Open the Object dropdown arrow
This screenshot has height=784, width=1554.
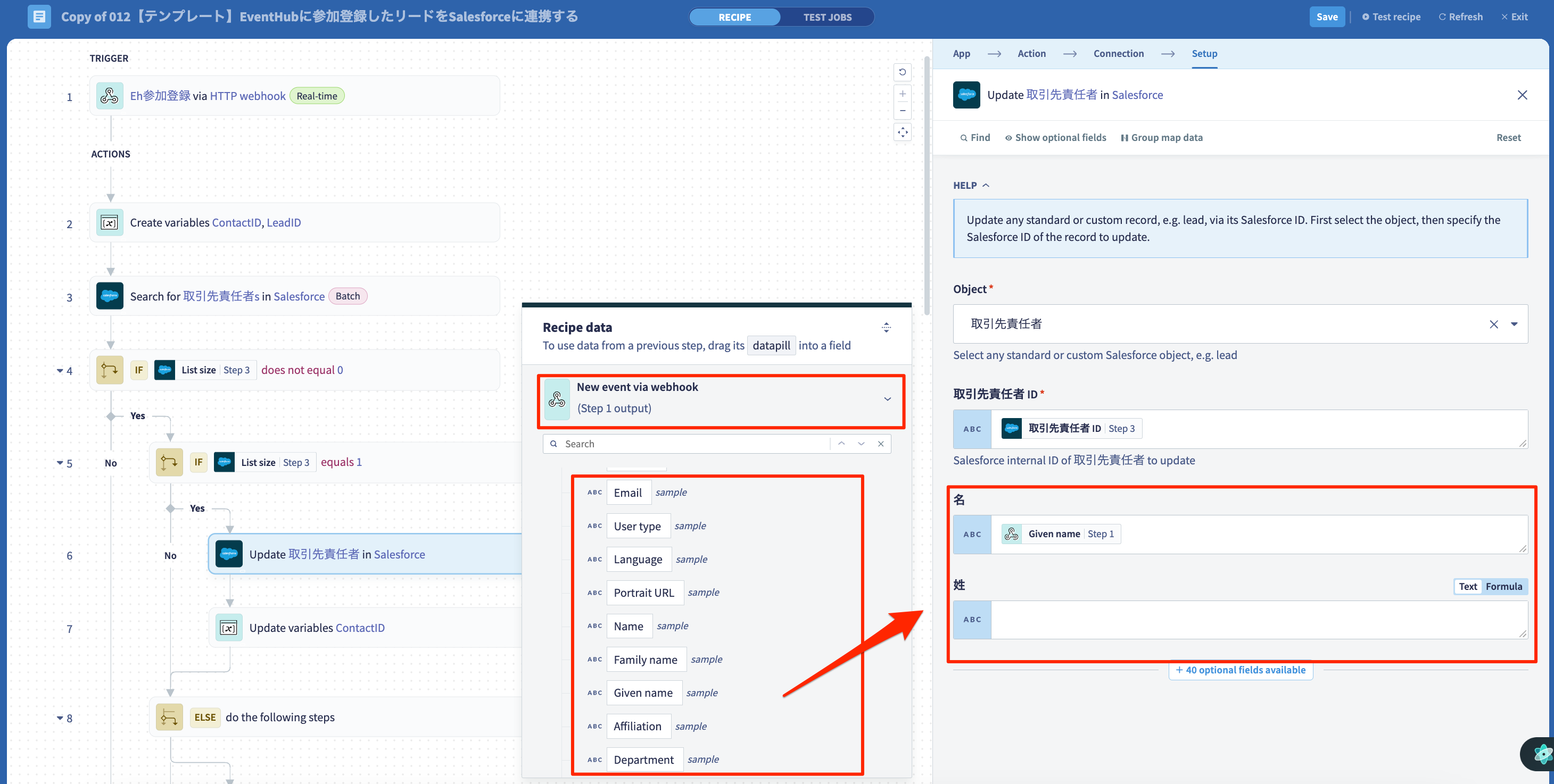1514,324
